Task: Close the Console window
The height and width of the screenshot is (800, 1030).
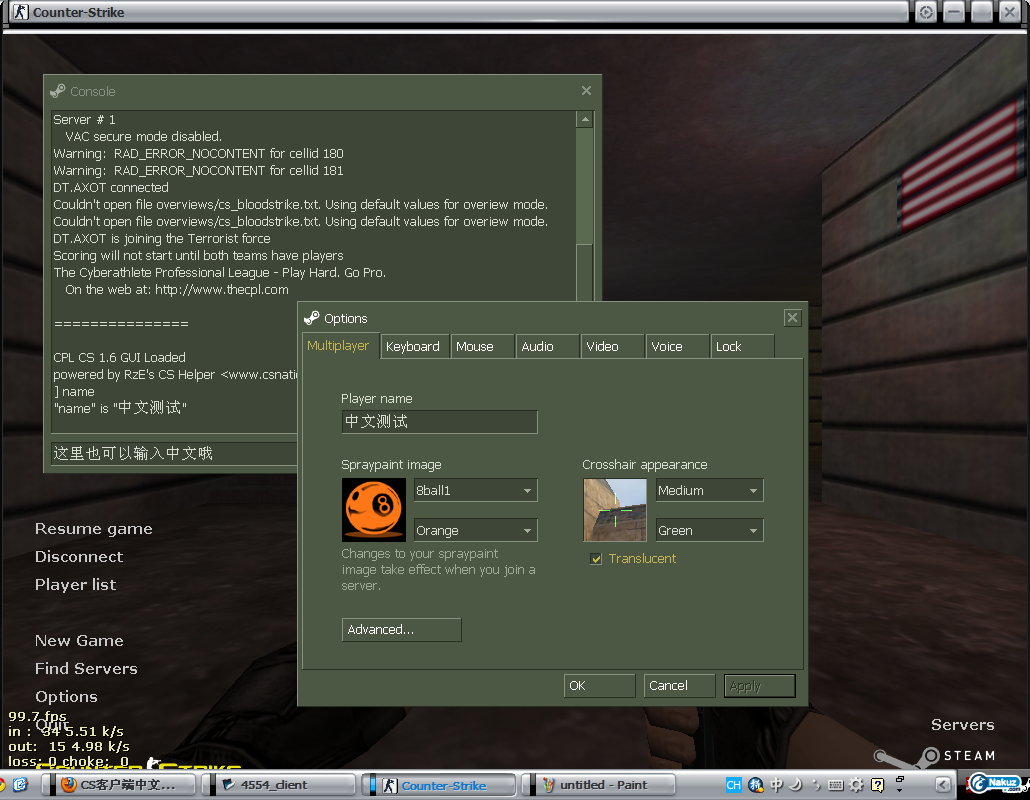Action: [587, 91]
